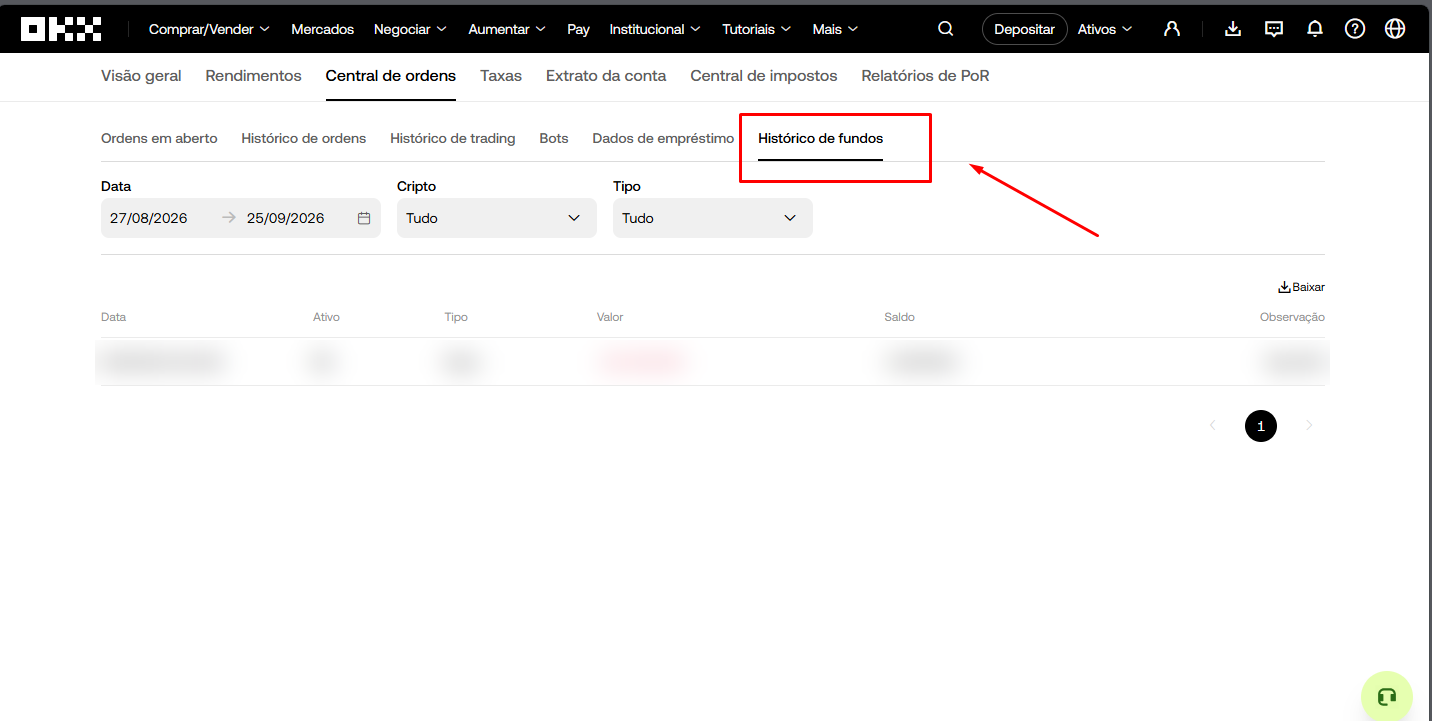The height and width of the screenshot is (721, 1432).
Task: Select the Histórico de ordens sub-tab
Action: 304,138
